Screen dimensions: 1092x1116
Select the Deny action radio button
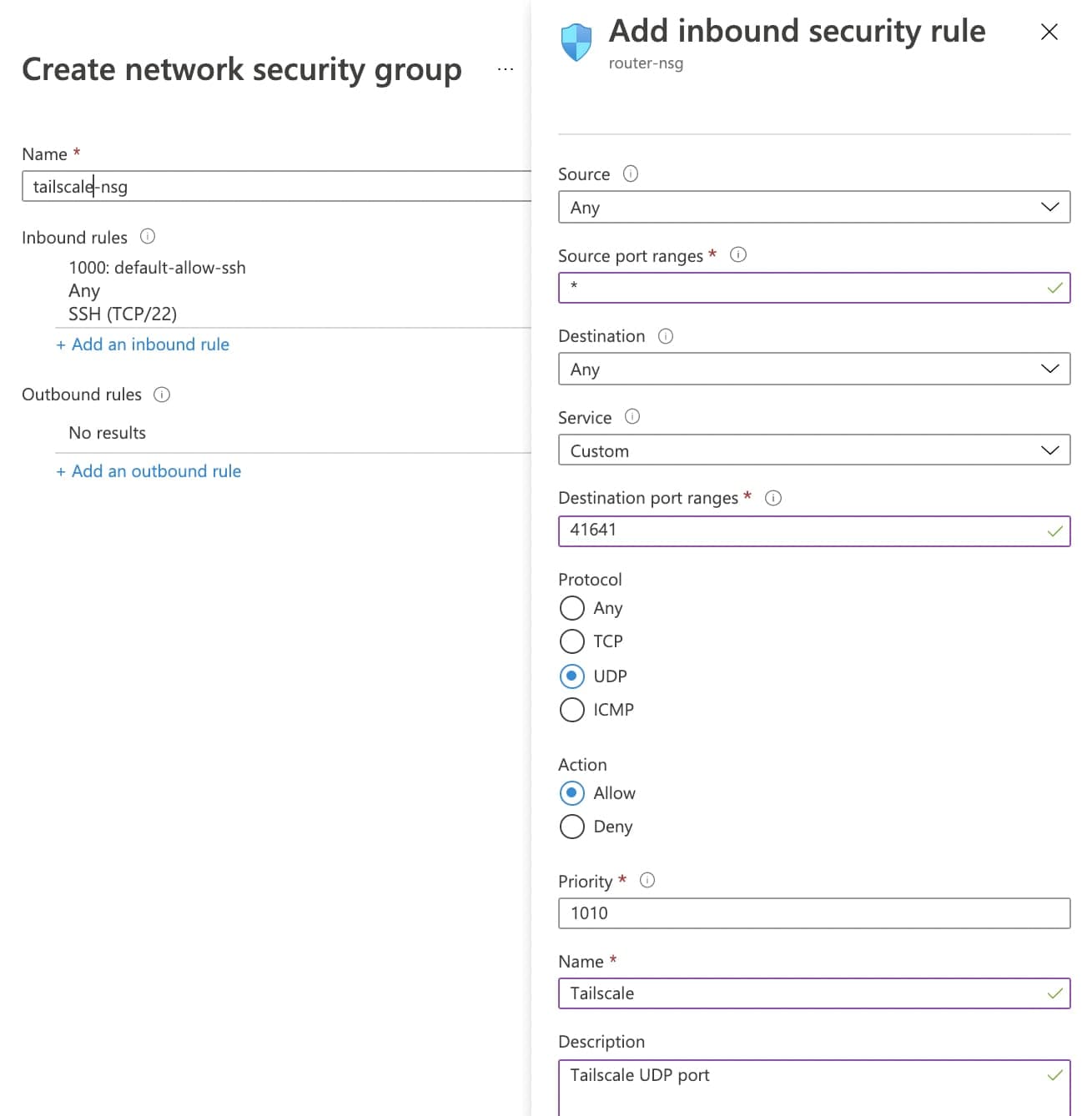tap(571, 827)
